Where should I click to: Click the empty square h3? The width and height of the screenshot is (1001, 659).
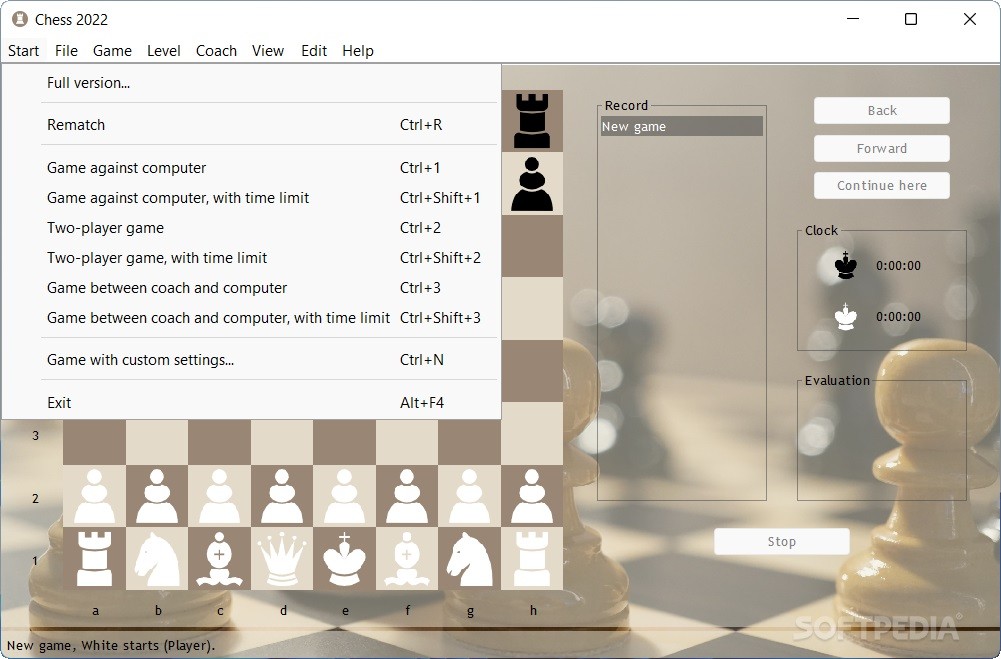pyautogui.click(x=532, y=434)
